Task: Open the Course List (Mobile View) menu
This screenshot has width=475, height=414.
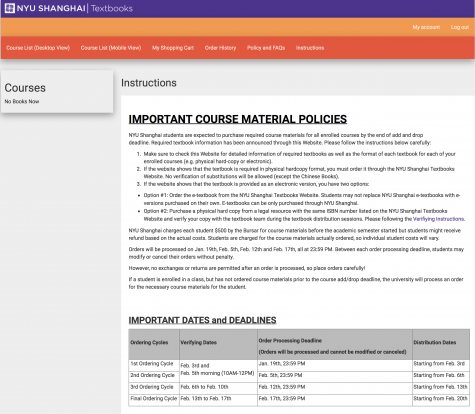Action: 111,48
